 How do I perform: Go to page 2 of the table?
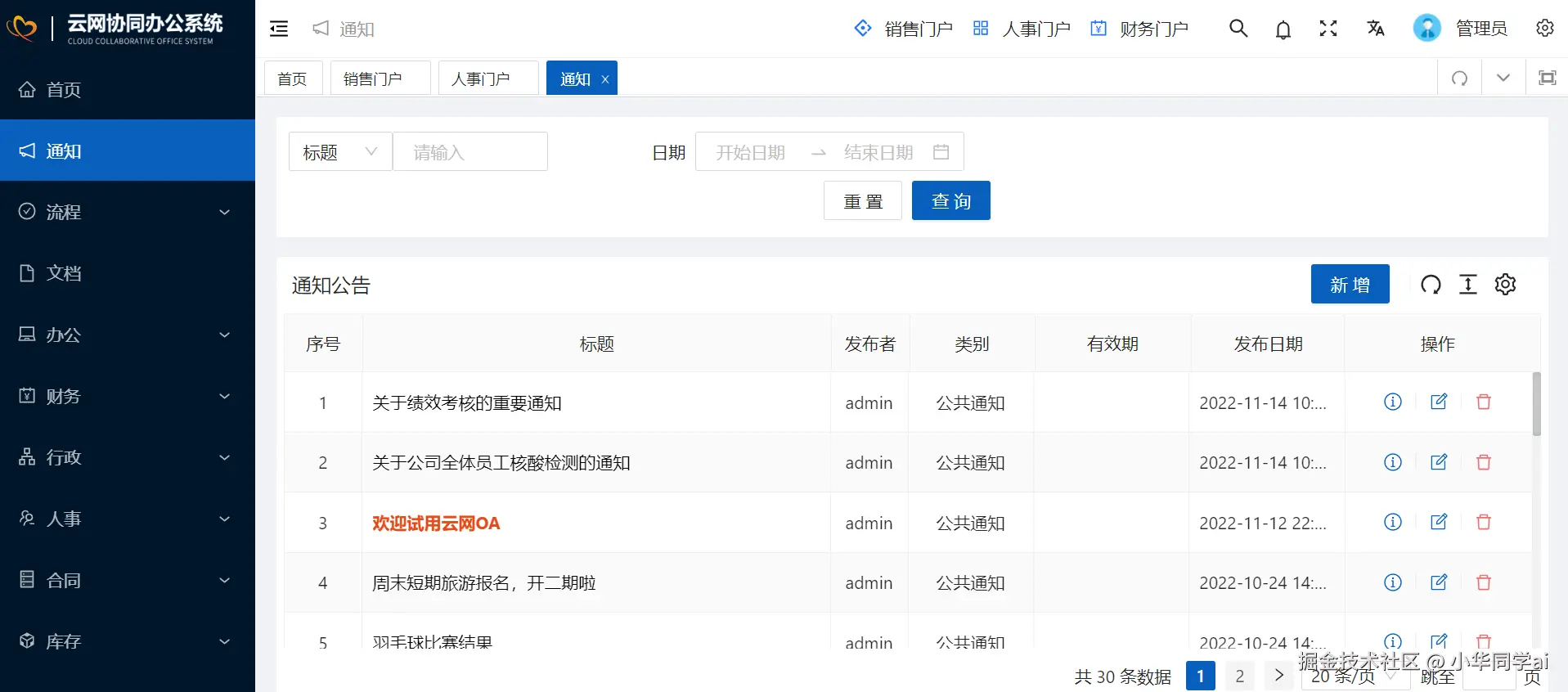(1240, 676)
